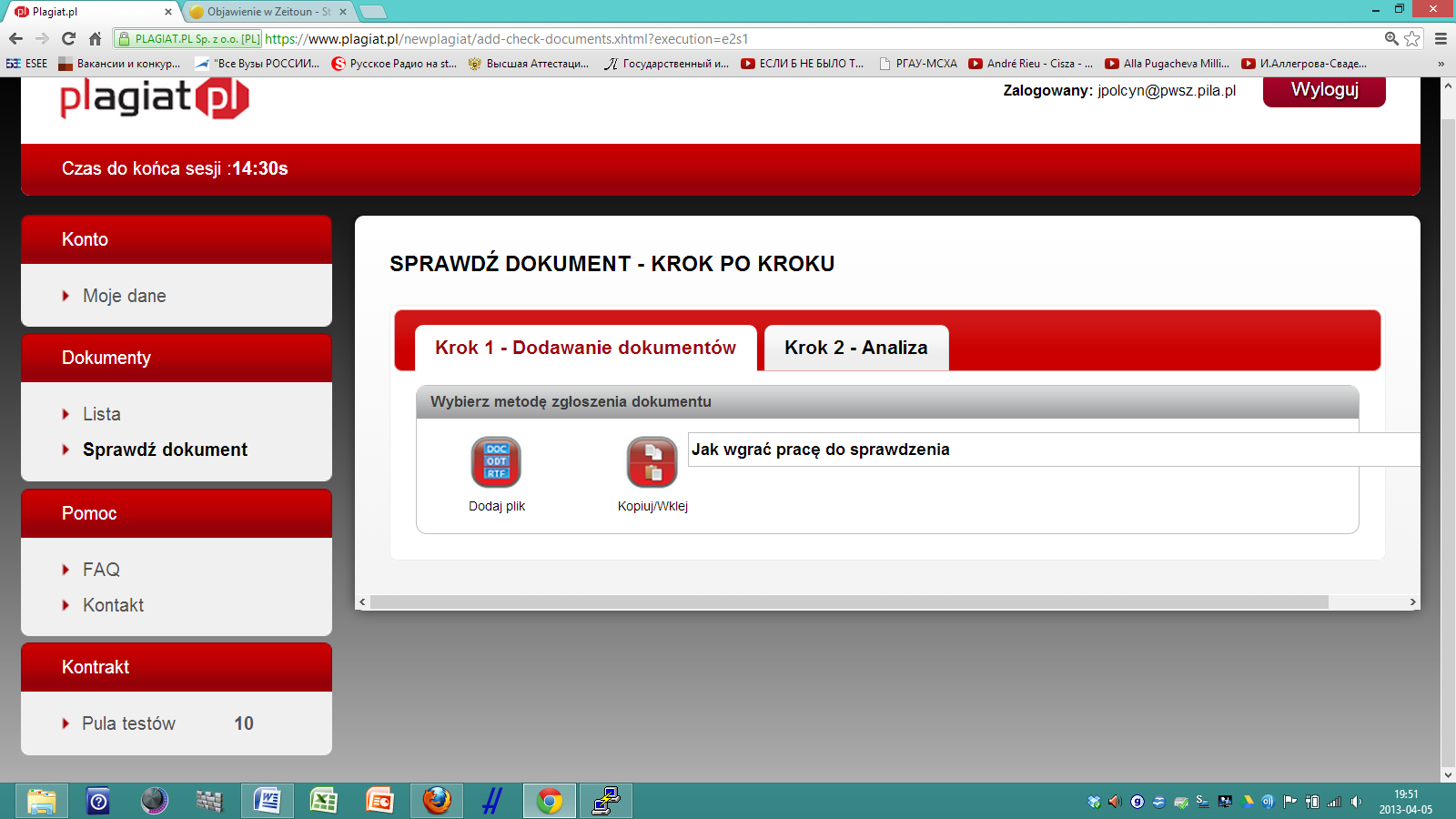
Task: Open the FAQ help link
Action: 101,570
